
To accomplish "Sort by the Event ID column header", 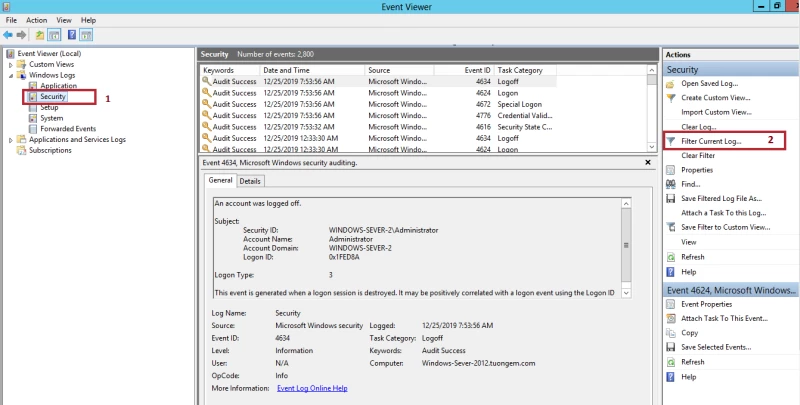I will (464, 70).
